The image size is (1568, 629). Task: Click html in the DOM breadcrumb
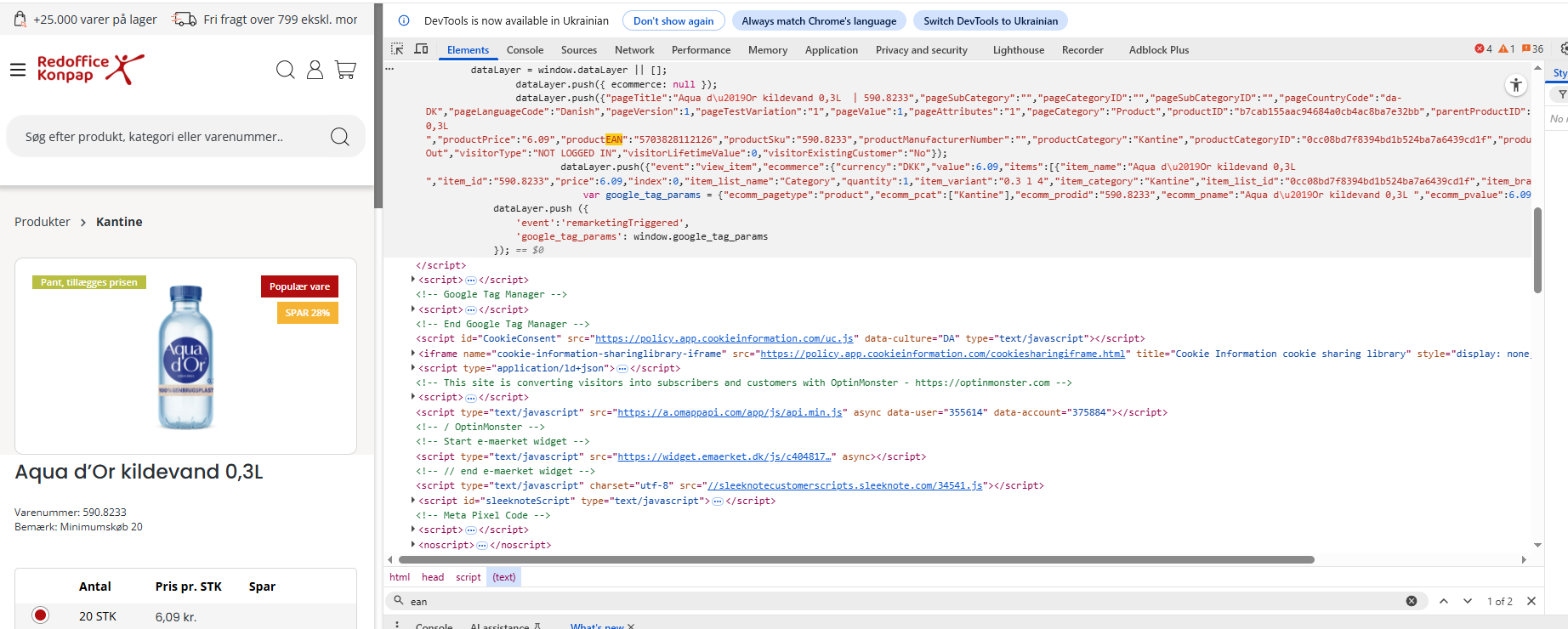(x=400, y=577)
